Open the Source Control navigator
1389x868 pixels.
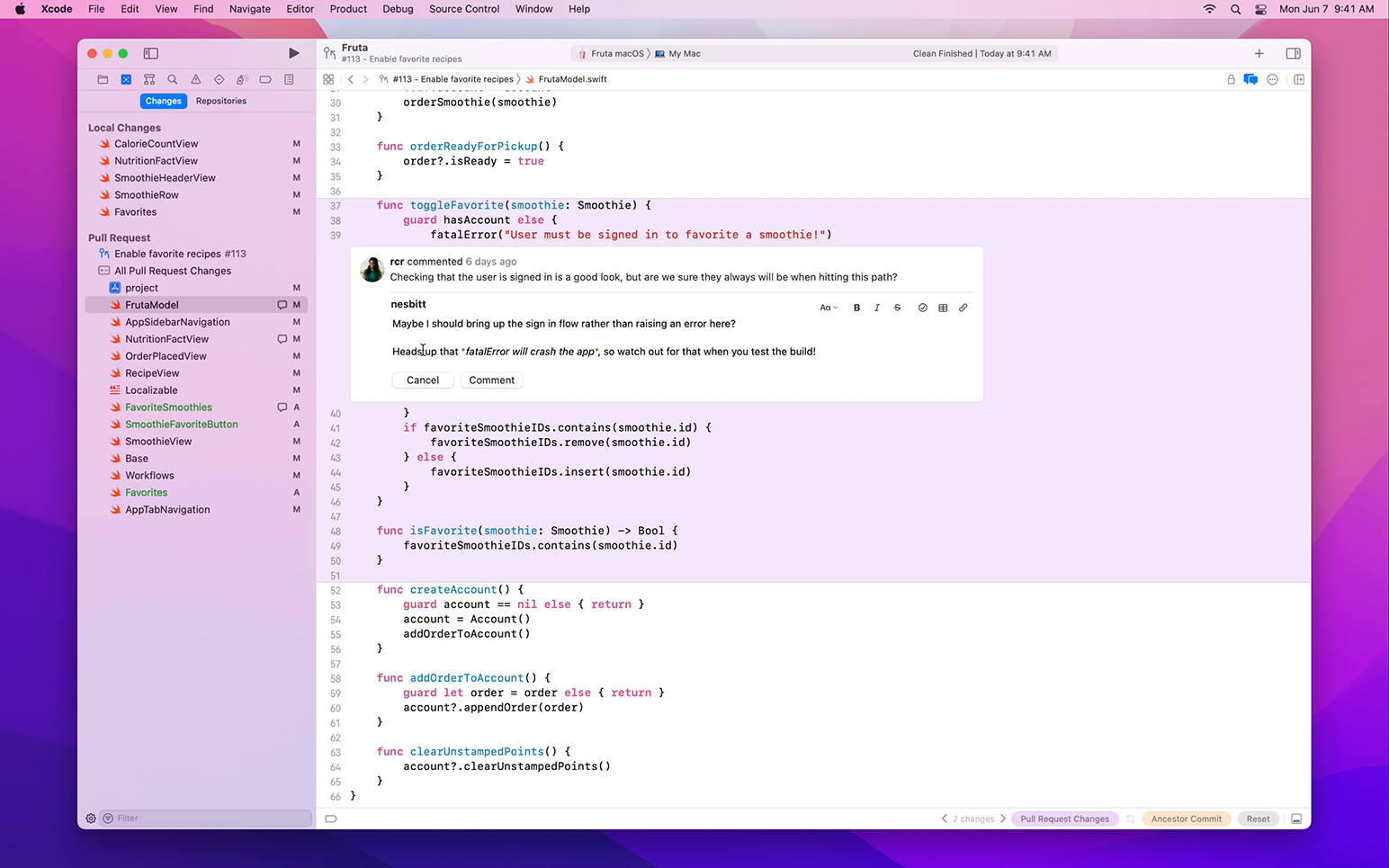(x=126, y=79)
